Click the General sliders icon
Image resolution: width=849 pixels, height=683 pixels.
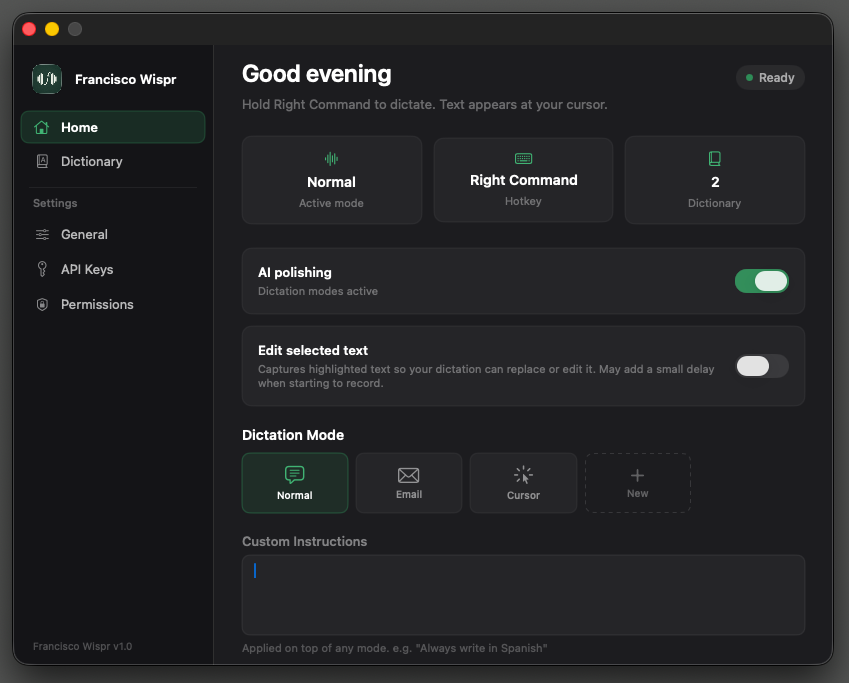coord(42,234)
